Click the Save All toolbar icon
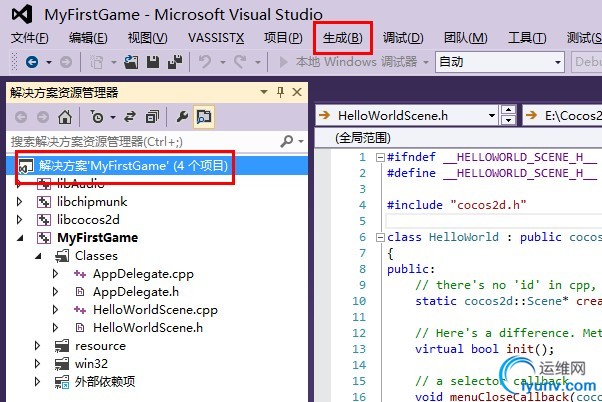 (175, 62)
